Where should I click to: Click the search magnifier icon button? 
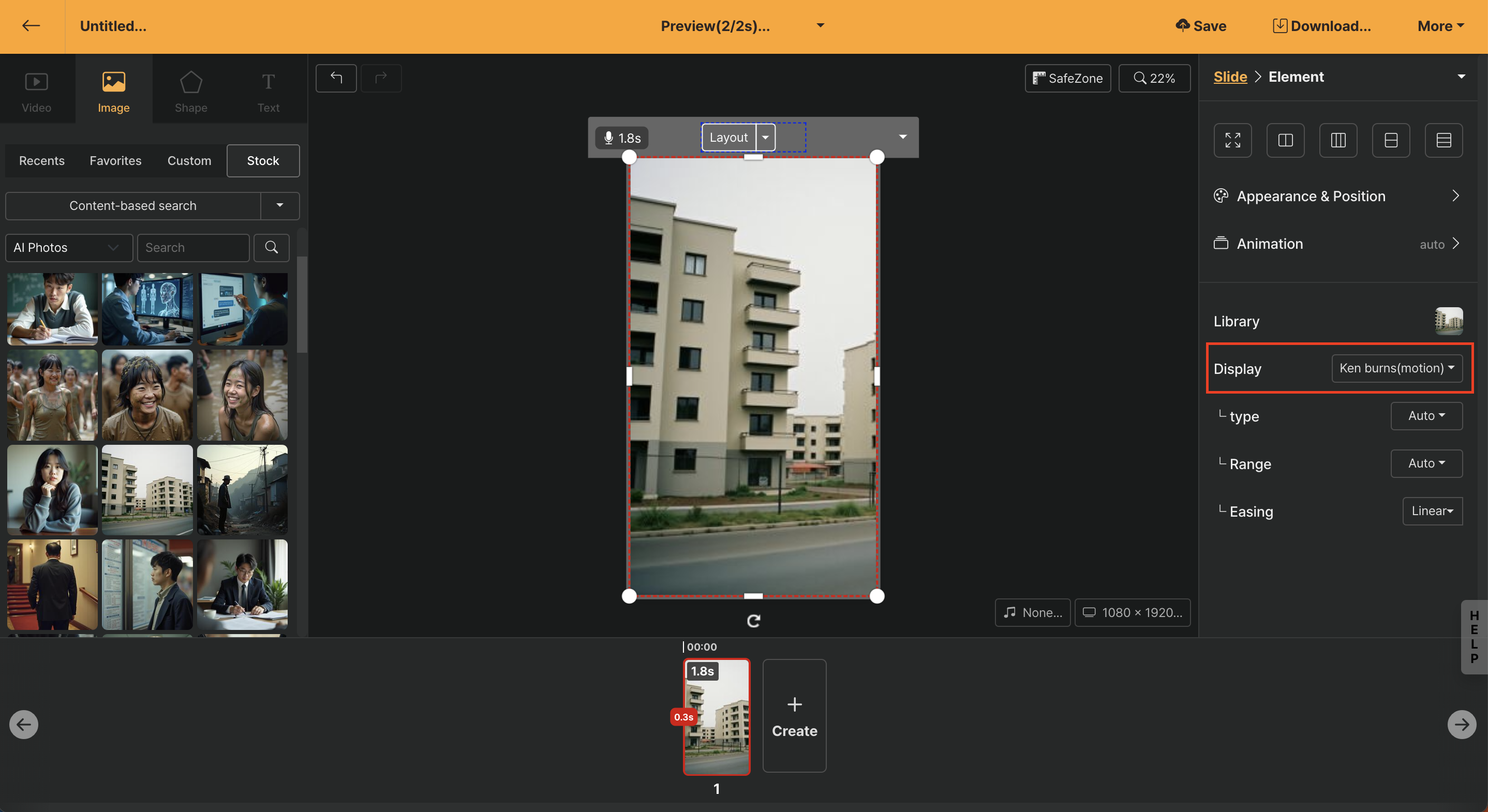[271, 247]
